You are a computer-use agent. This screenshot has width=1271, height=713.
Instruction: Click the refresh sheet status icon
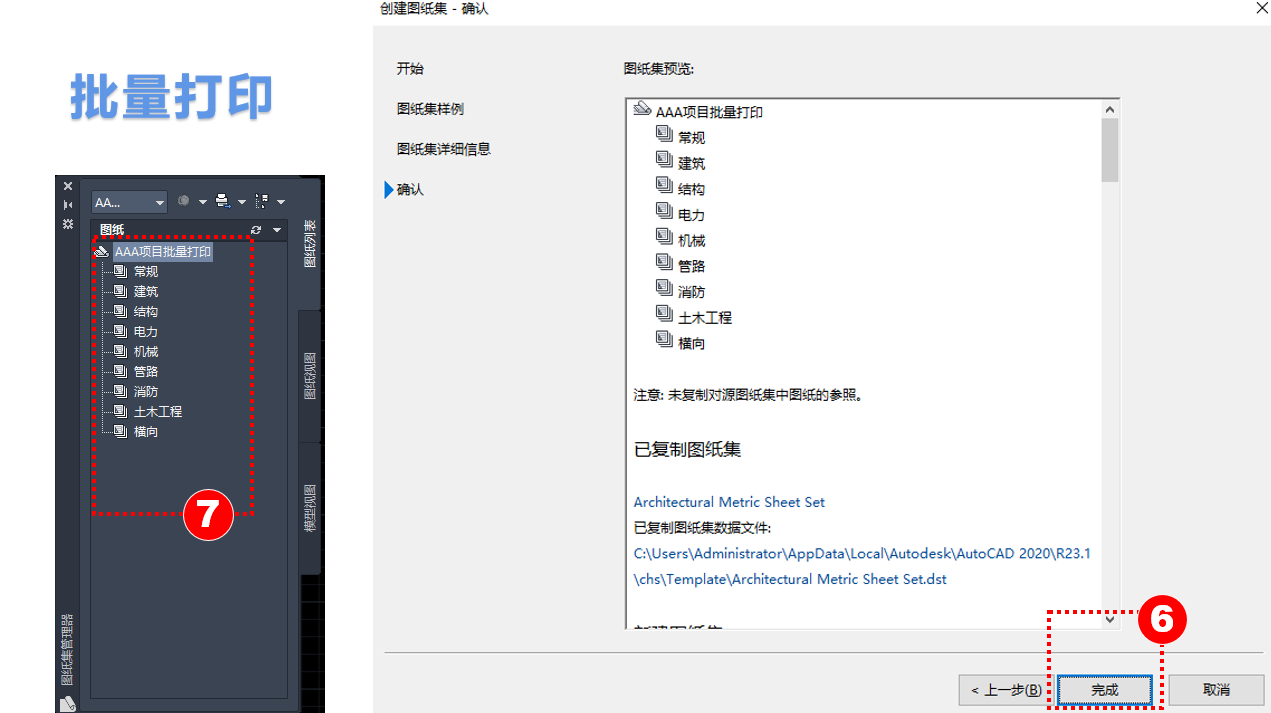click(256, 230)
